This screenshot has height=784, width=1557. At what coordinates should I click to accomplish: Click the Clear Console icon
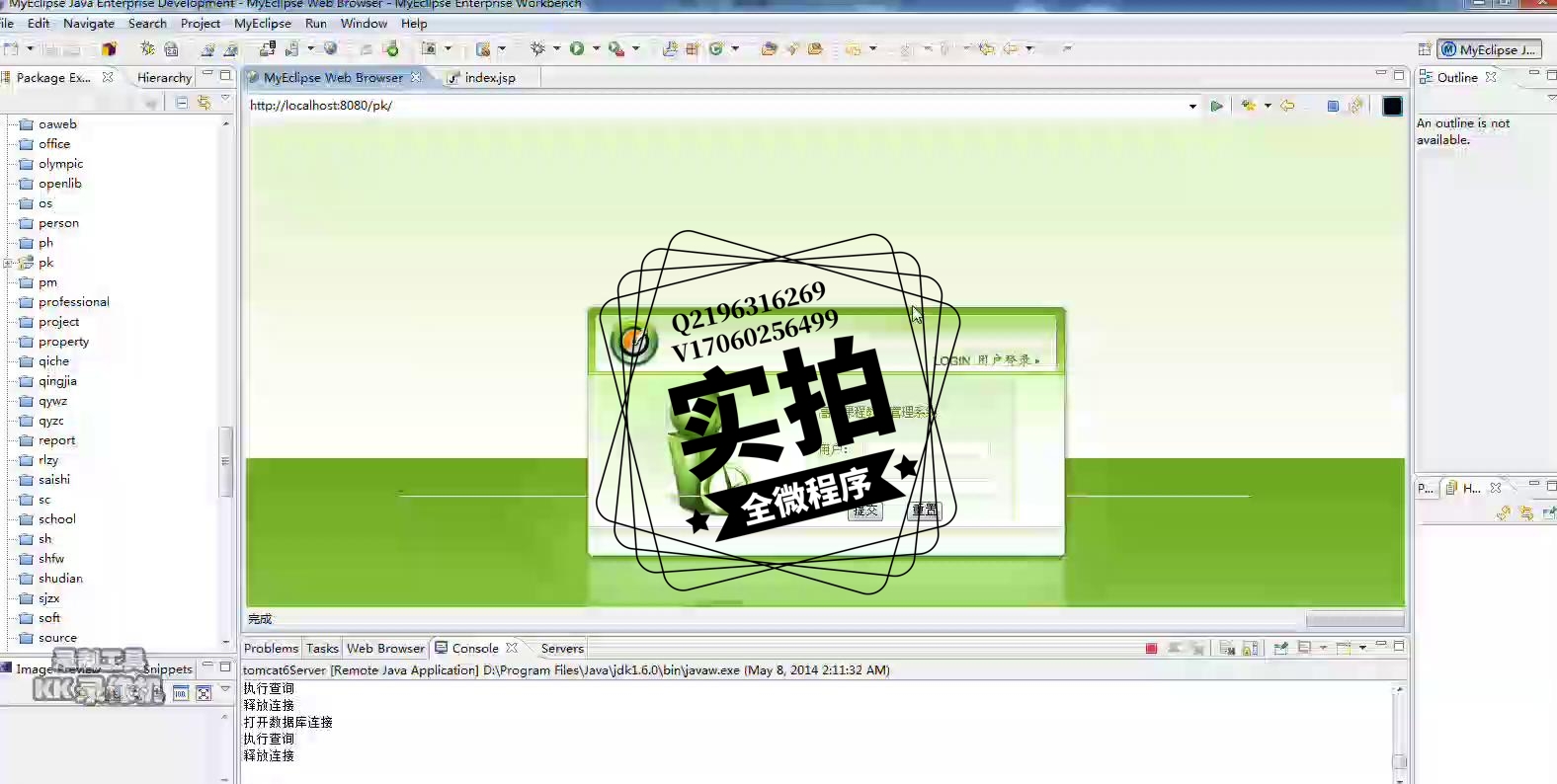[x=1226, y=648]
